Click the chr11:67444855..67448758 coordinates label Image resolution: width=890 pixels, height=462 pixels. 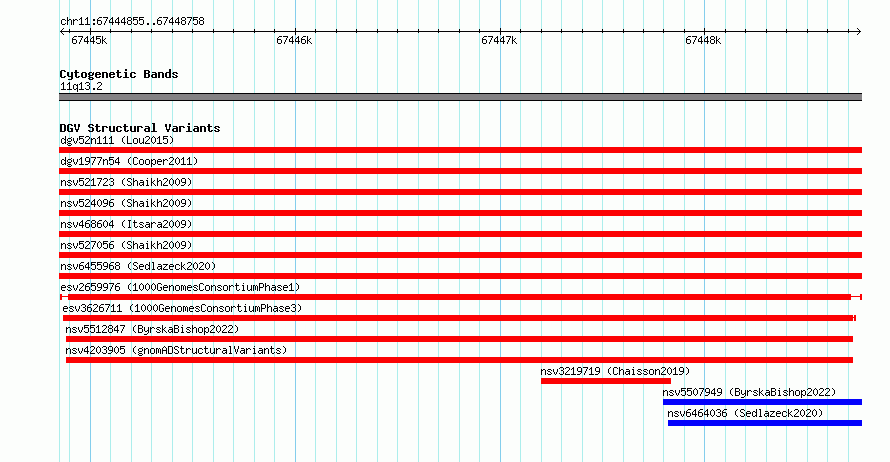point(132,22)
